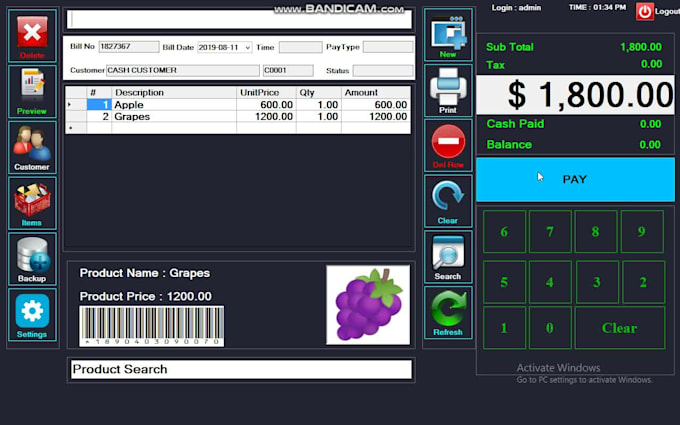Screen dimensions: 680x425
Task: Clear the bill using blue arrow icon
Action: (448, 201)
